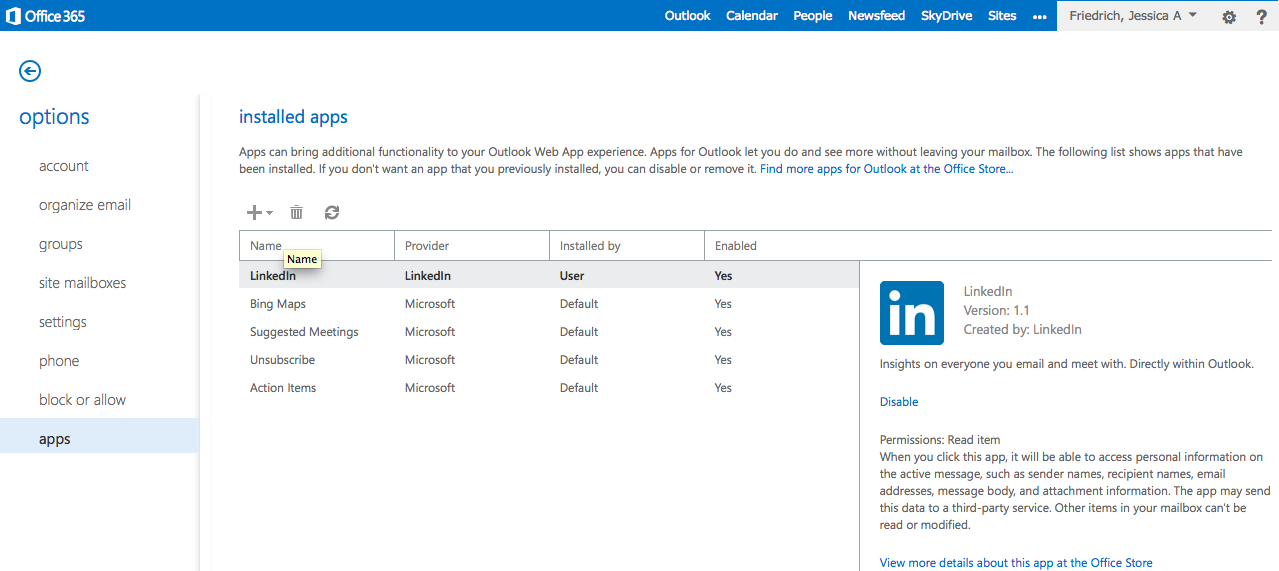Select the Suggested Meetings app row

(x=304, y=332)
